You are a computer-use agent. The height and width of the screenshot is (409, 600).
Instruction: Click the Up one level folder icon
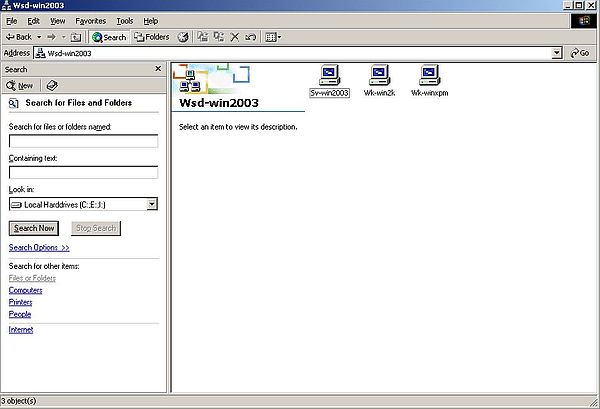pos(76,37)
